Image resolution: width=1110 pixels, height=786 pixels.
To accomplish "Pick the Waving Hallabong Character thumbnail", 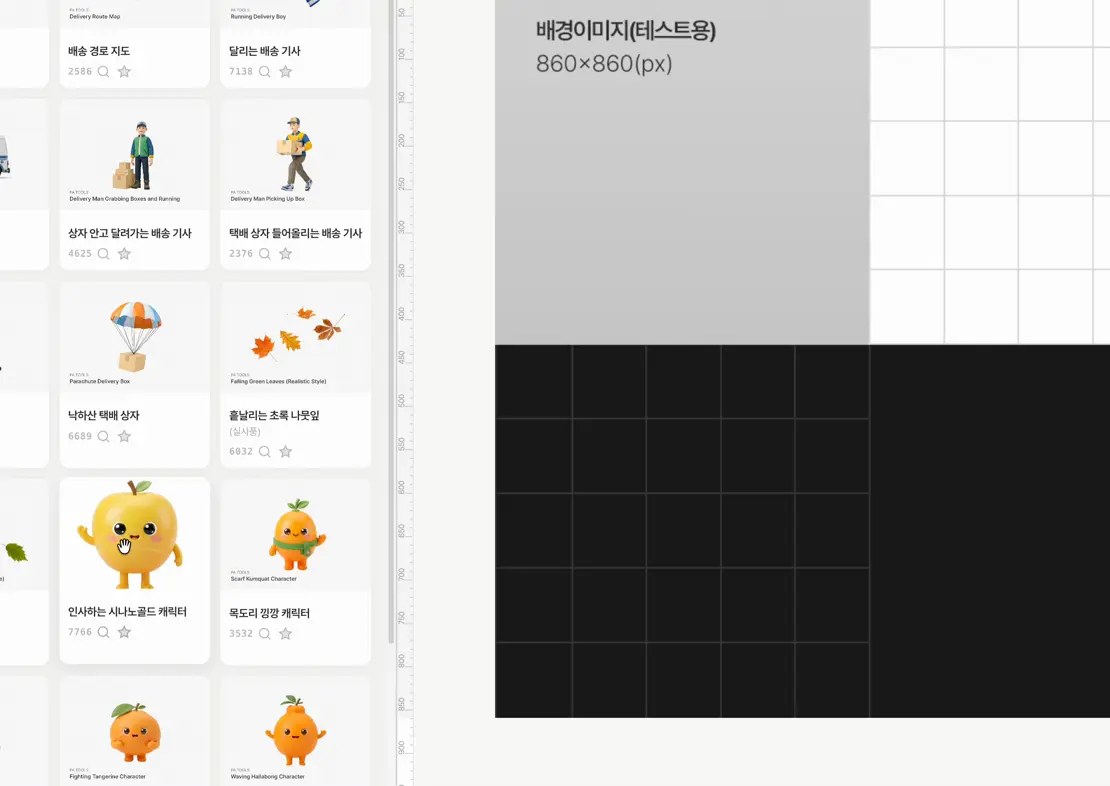I will (295, 731).
